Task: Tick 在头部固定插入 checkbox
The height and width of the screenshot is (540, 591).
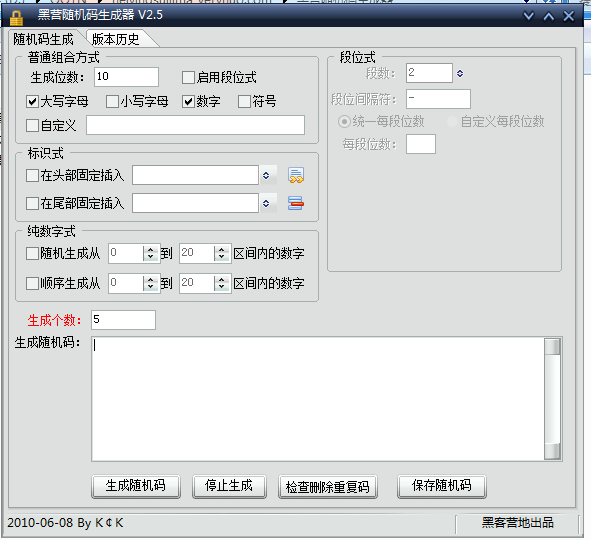Action: click(32, 175)
